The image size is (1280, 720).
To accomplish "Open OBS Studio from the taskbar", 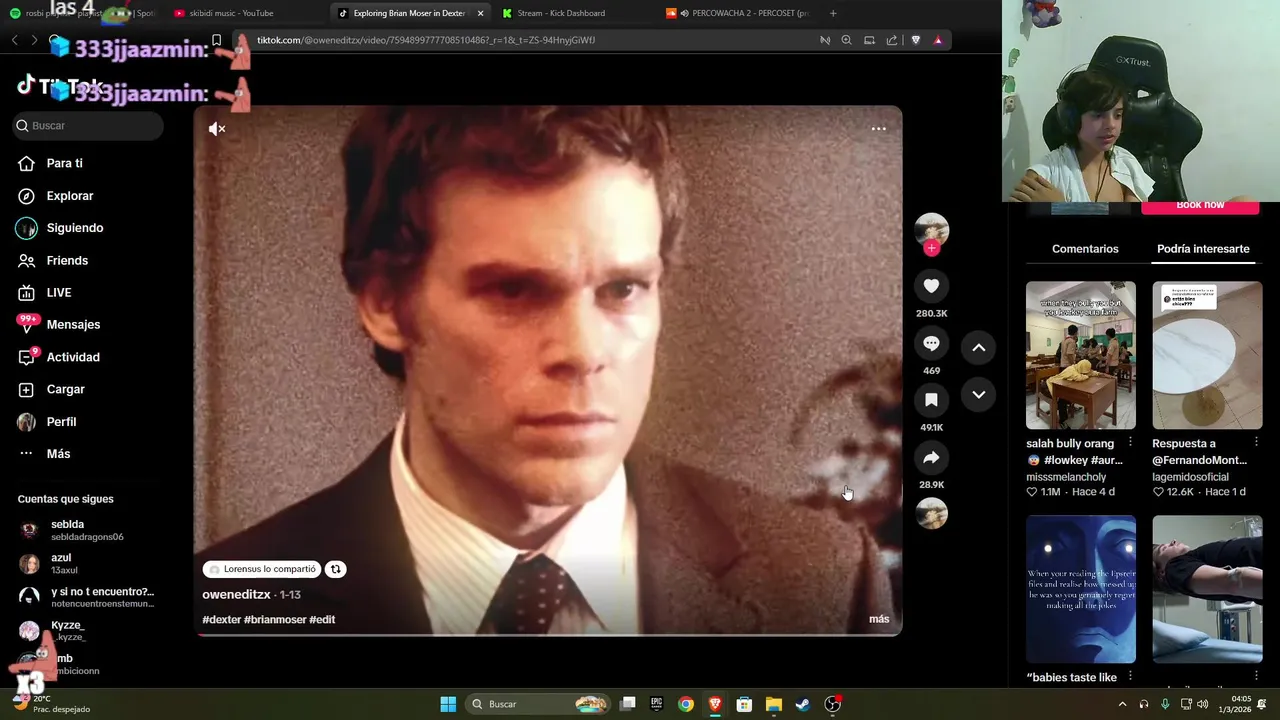I will (x=832, y=704).
